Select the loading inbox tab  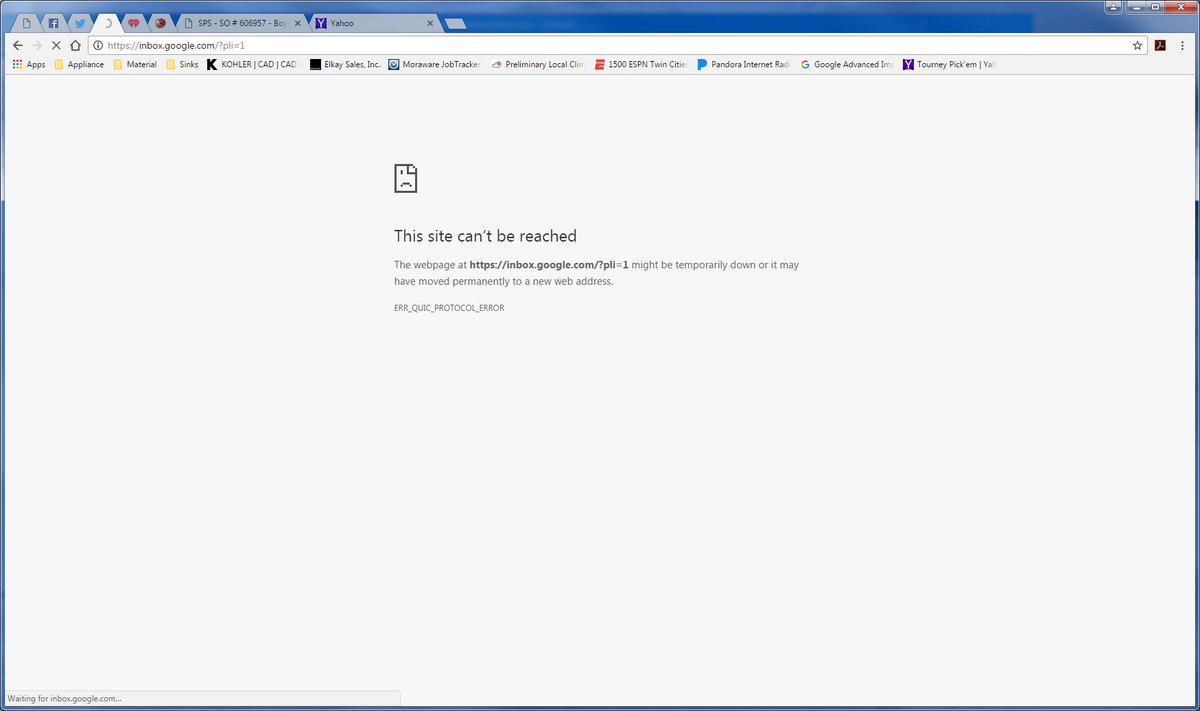coord(107,23)
